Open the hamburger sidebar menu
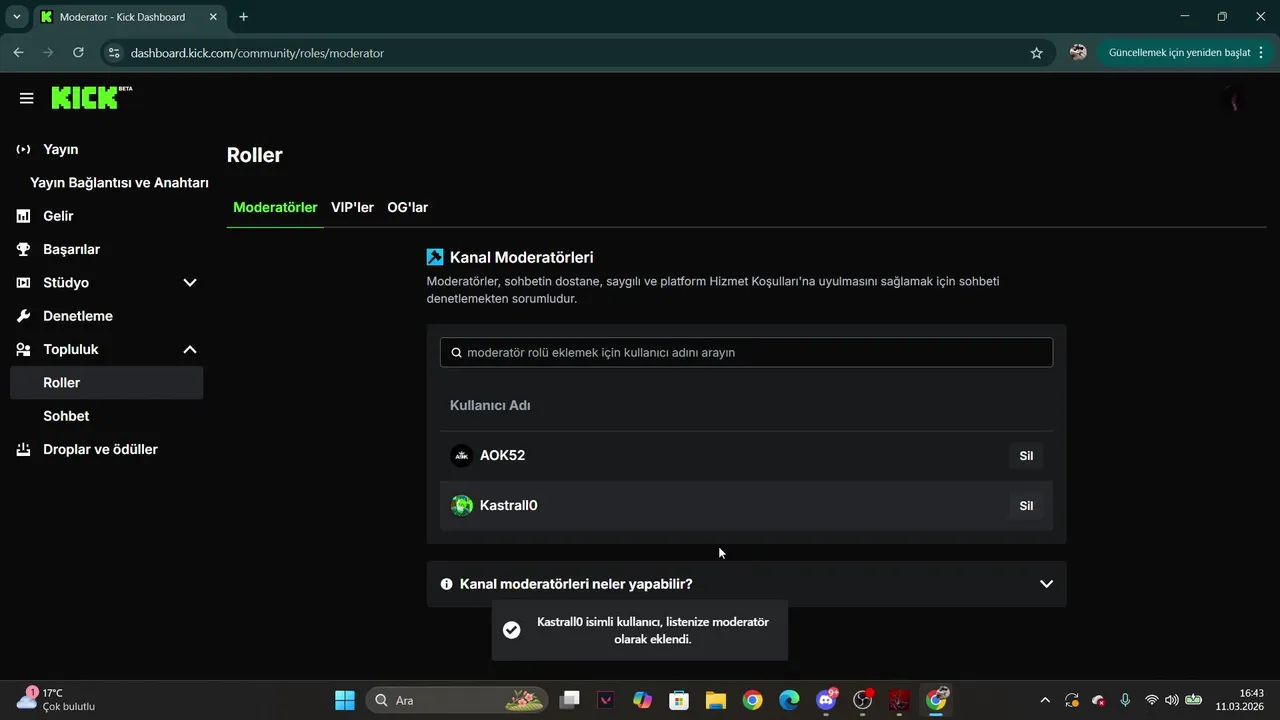 [26, 98]
